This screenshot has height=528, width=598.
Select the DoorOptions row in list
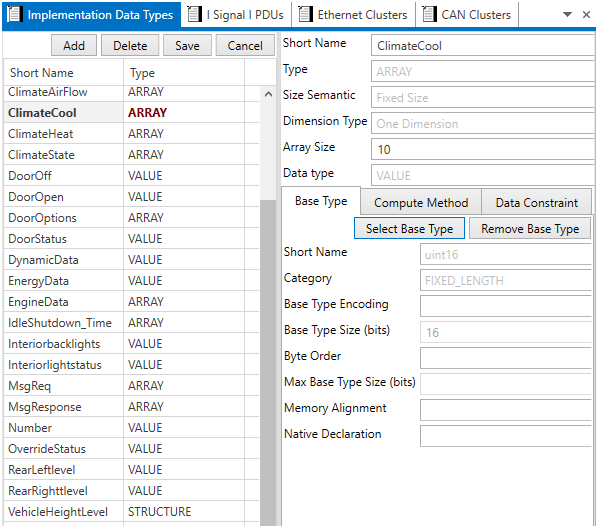(x=131, y=218)
